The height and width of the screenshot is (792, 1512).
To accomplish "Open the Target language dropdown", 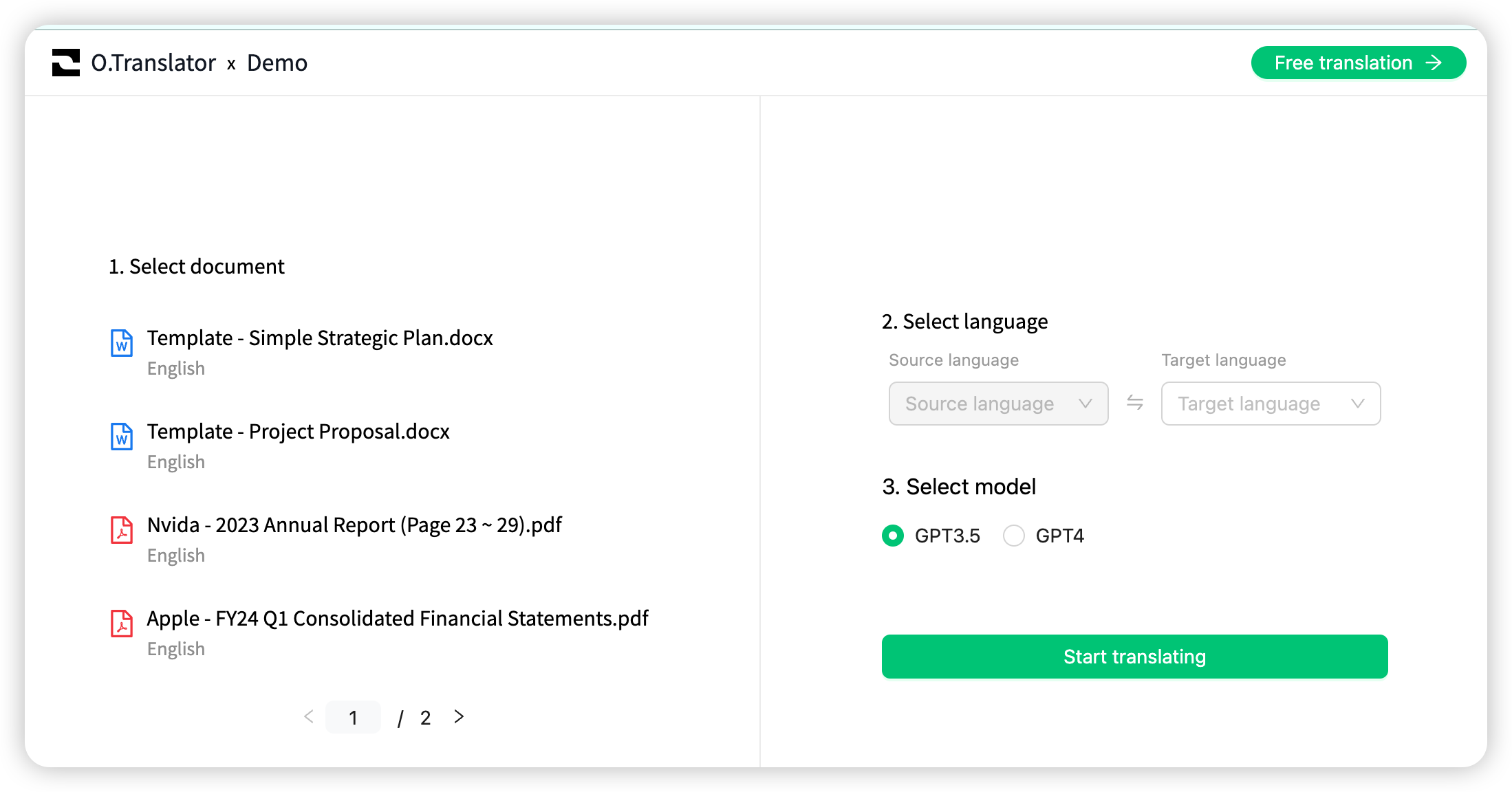I will click(1271, 404).
